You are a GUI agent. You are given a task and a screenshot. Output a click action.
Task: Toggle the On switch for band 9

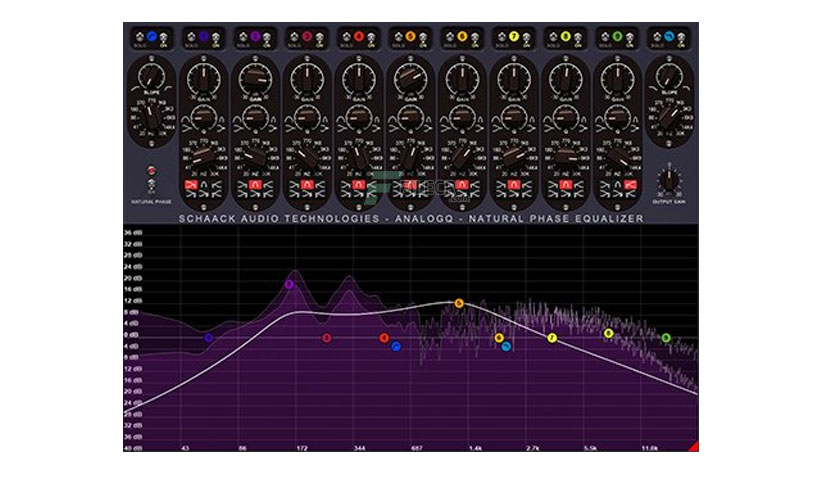(x=629, y=38)
